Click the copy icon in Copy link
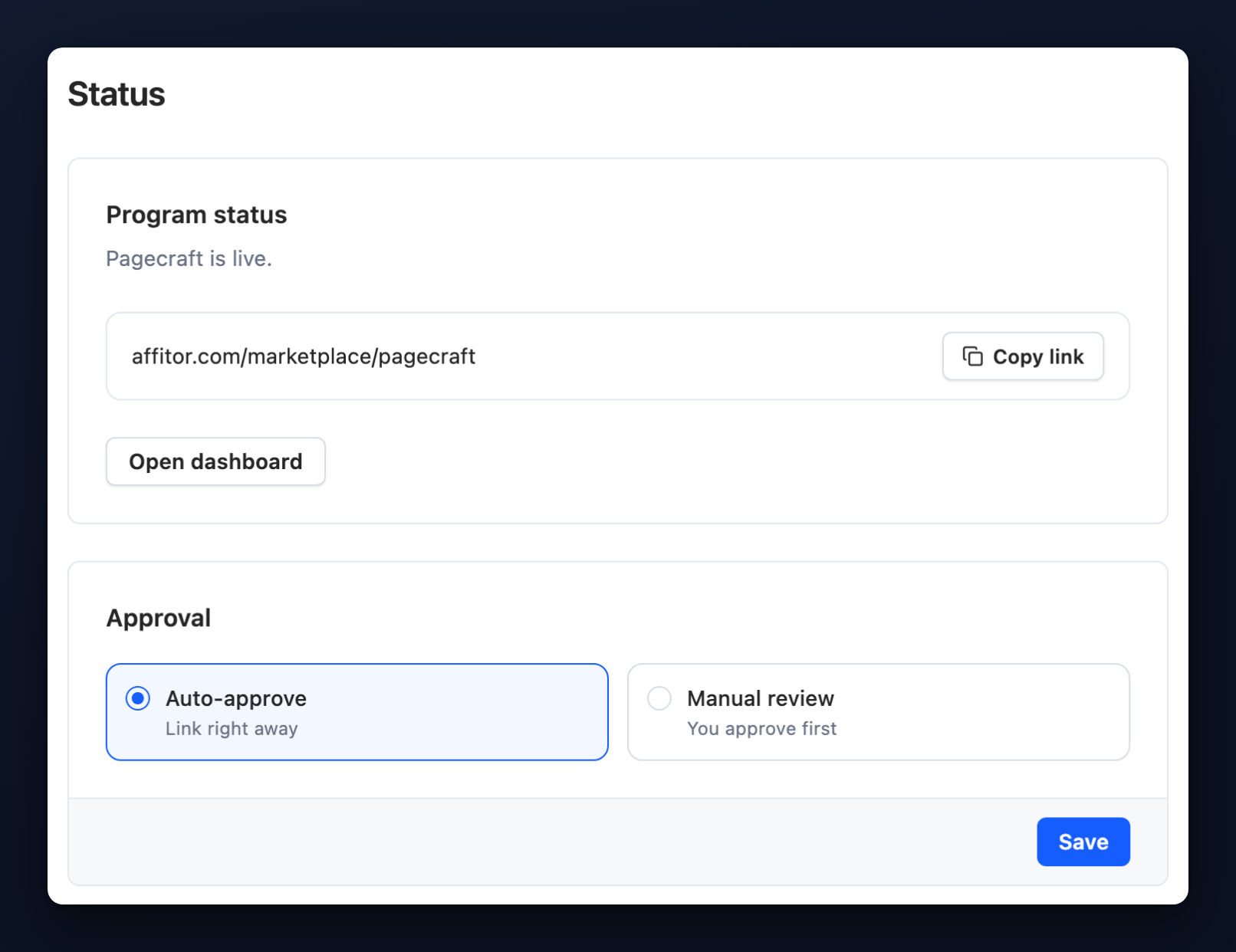Image resolution: width=1236 pixels, height=952 pixels. tap(972, 356)
